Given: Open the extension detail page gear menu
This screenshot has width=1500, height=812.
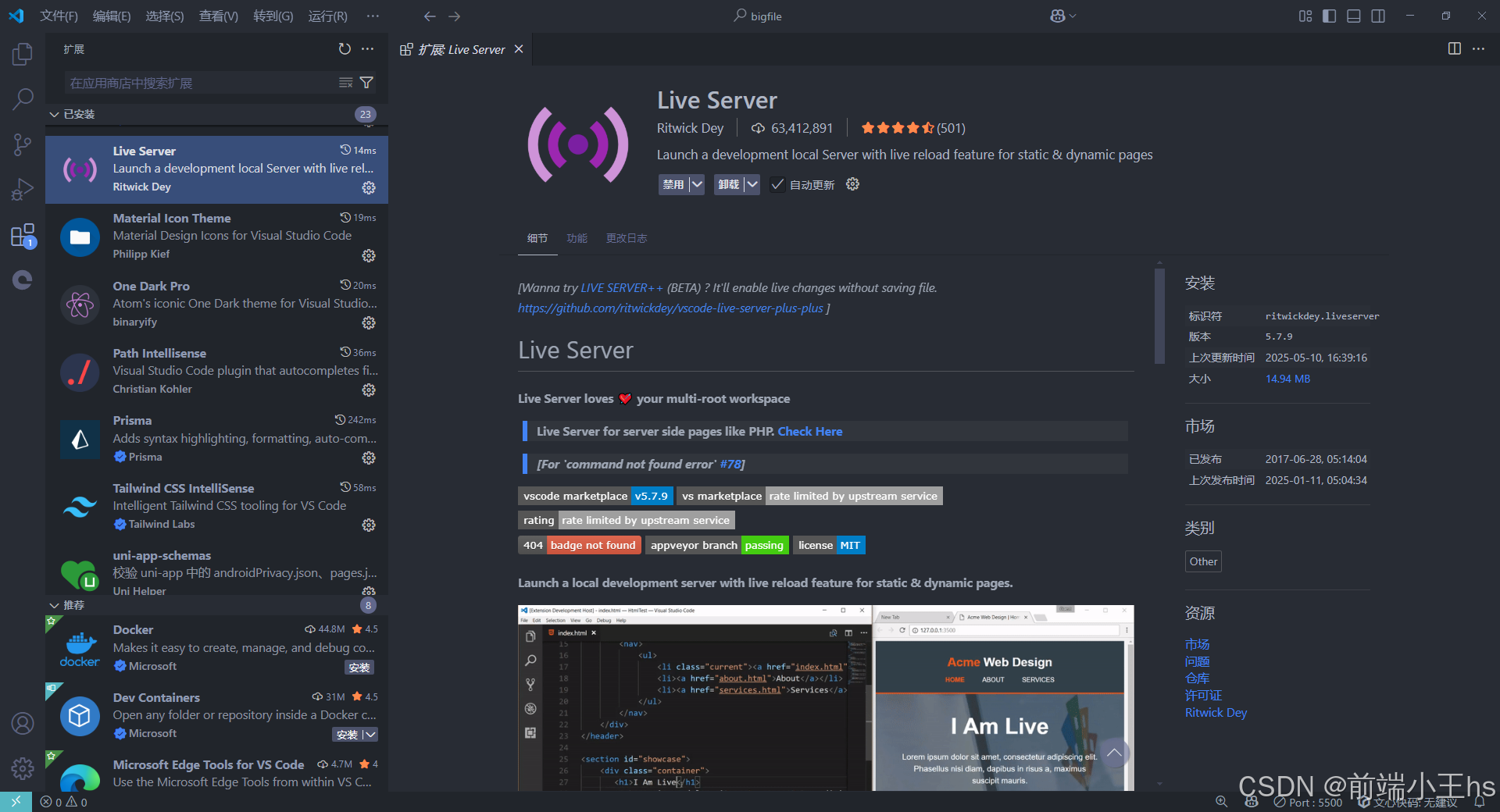Looking at the screenshot, I should pos(852,184).
